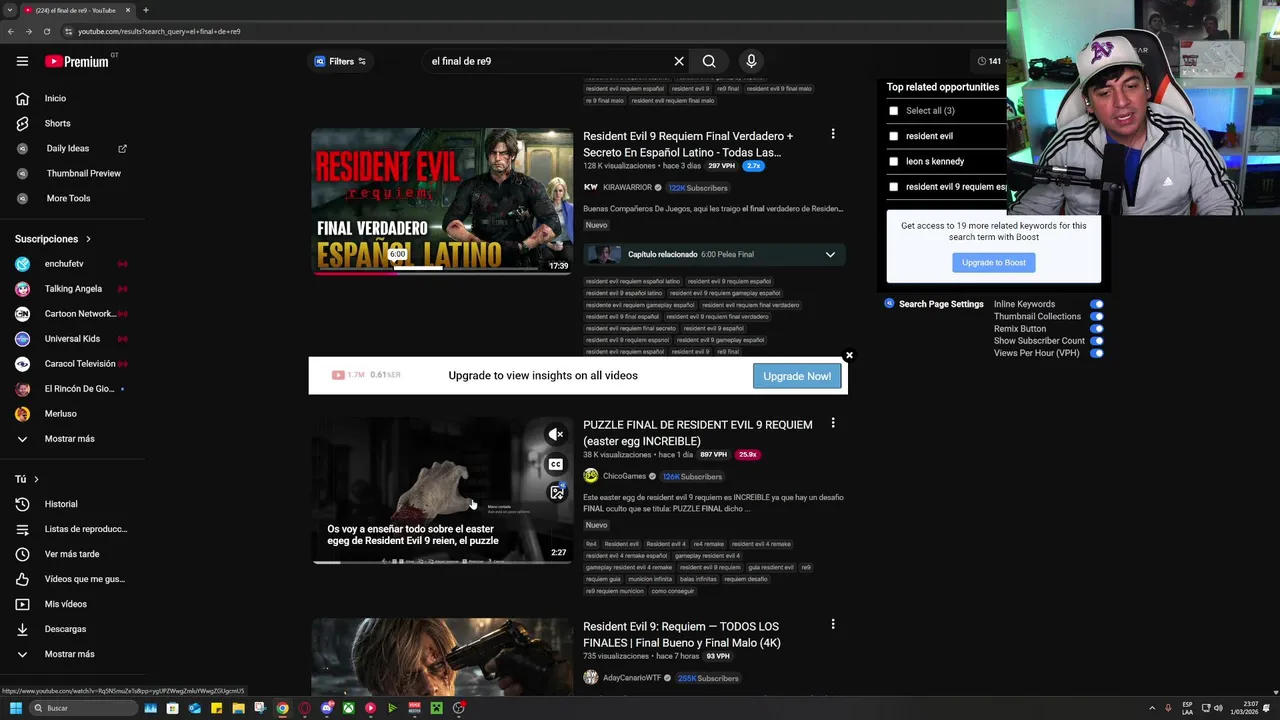This screenshot has height=720, width=1280.
Task: Click the thumbnail tool icon on preview
Action: click(x=556, y=493)
